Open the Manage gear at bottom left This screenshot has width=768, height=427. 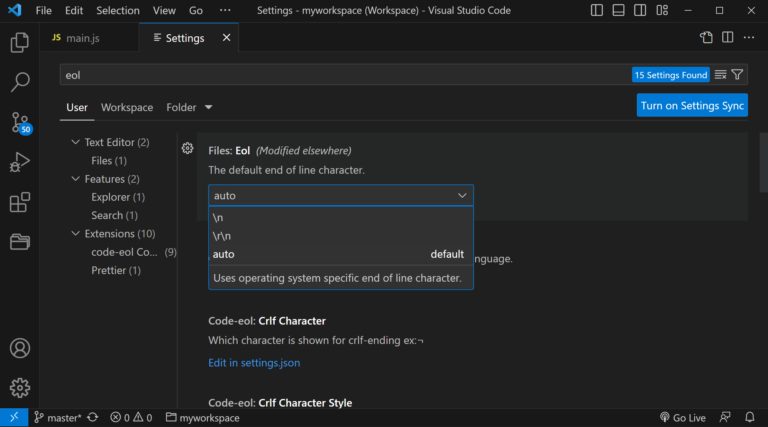tap(19, 388)
